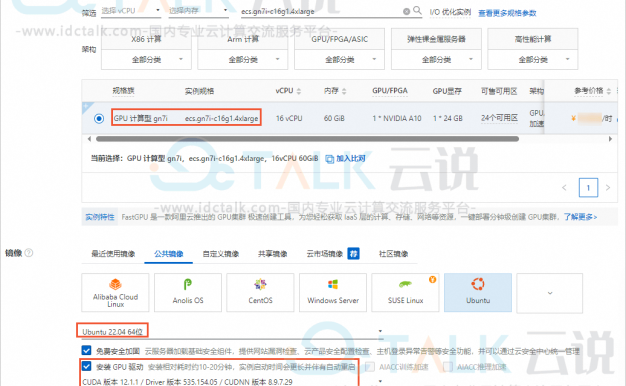Click the 1 * NVIDIA A10 cell
Screen dimensions: 626x386
click(397, 119)
